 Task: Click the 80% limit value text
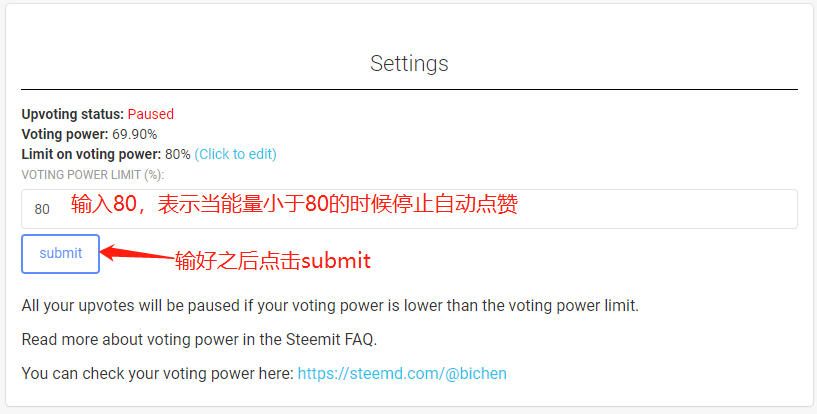tap(178, 154)
